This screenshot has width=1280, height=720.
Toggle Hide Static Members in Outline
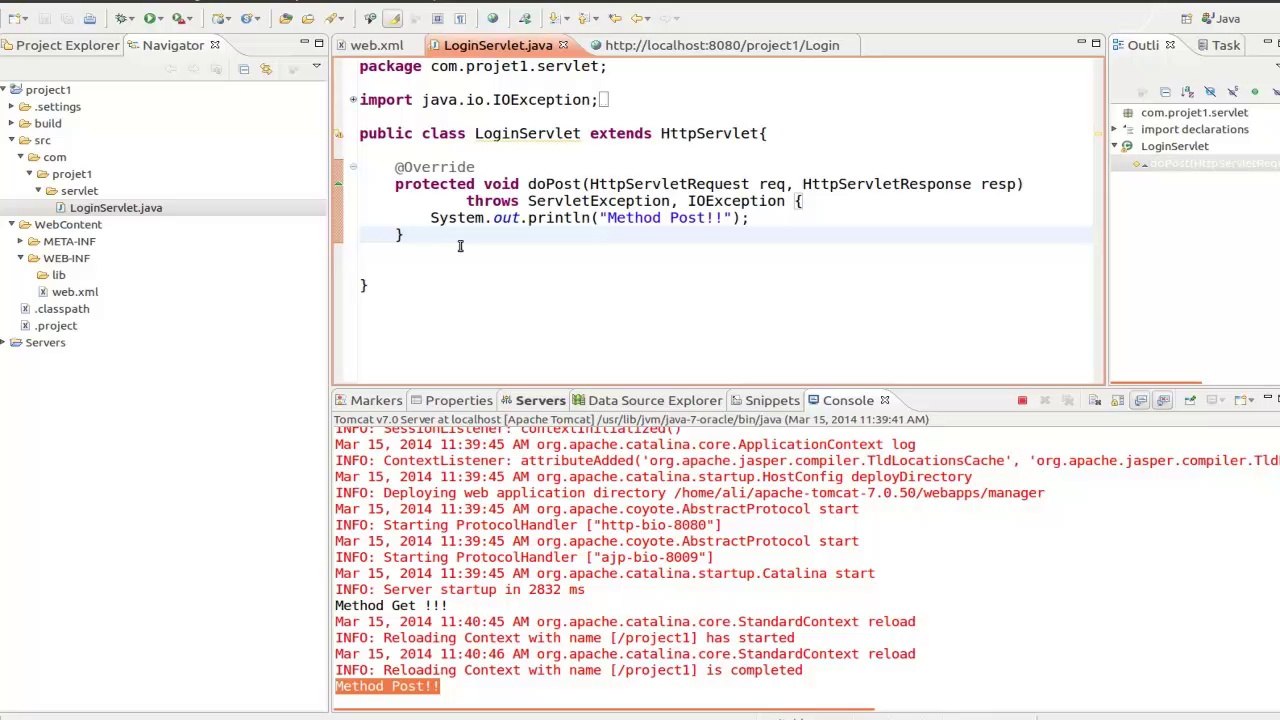1233,92
